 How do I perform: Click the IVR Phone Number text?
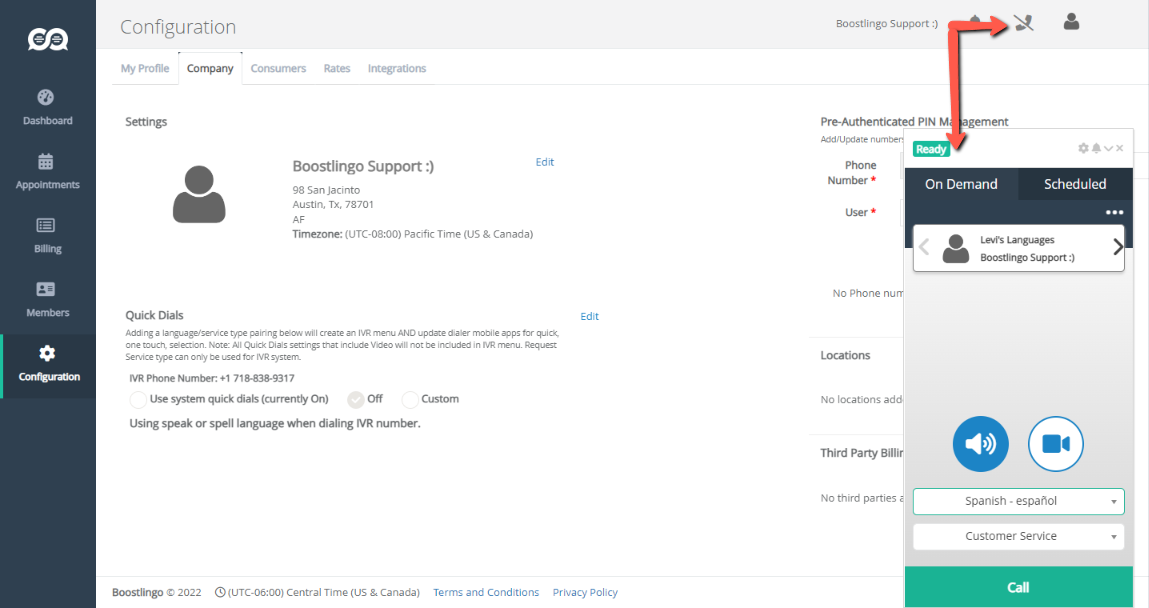click(212, 379)
